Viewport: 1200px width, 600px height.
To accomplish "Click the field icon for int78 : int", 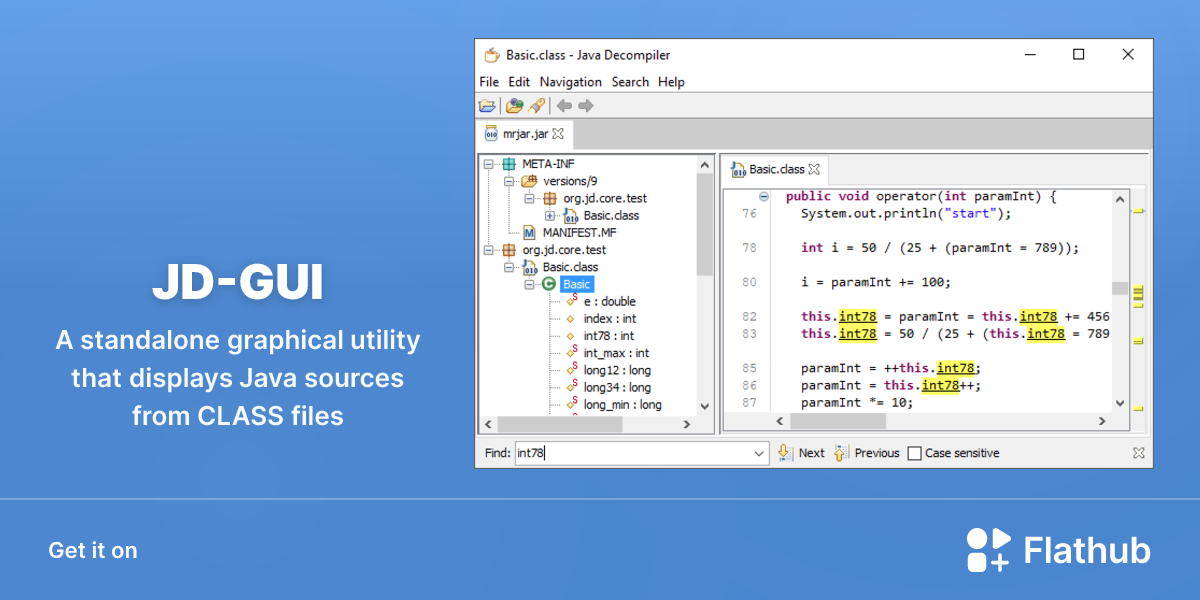I will [x=571, y=336].
